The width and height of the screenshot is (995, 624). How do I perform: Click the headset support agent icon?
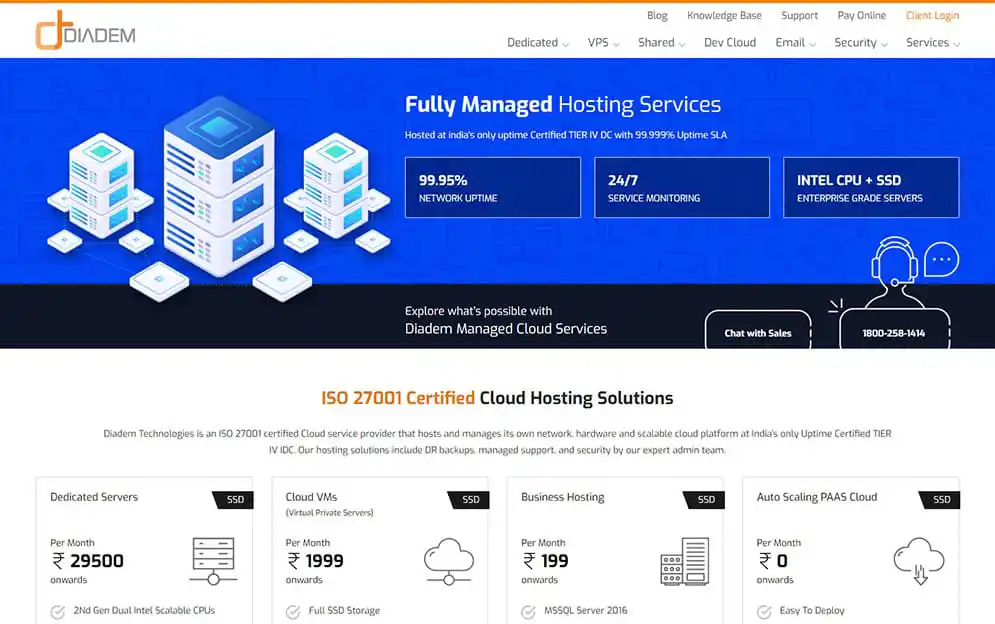pos(895,272)
